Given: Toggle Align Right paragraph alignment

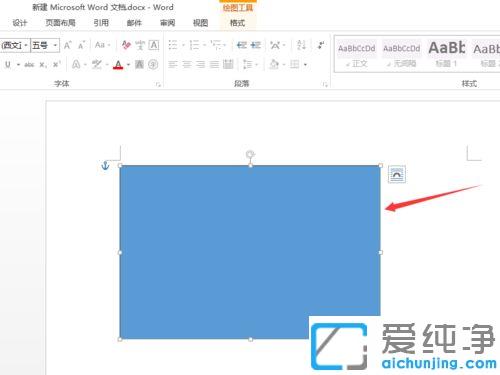Looking at the screenshot, I should 200,64.
